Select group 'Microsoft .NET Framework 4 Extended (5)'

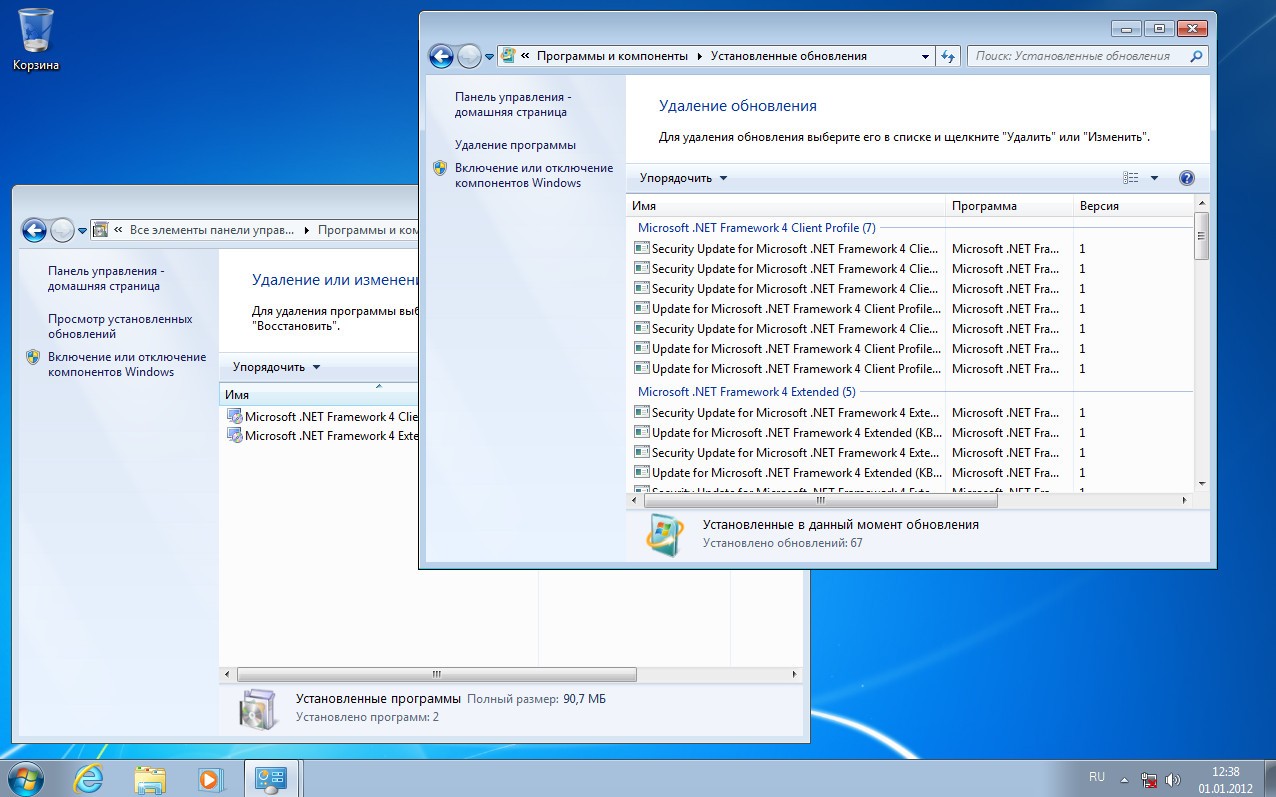pos(746,392)
